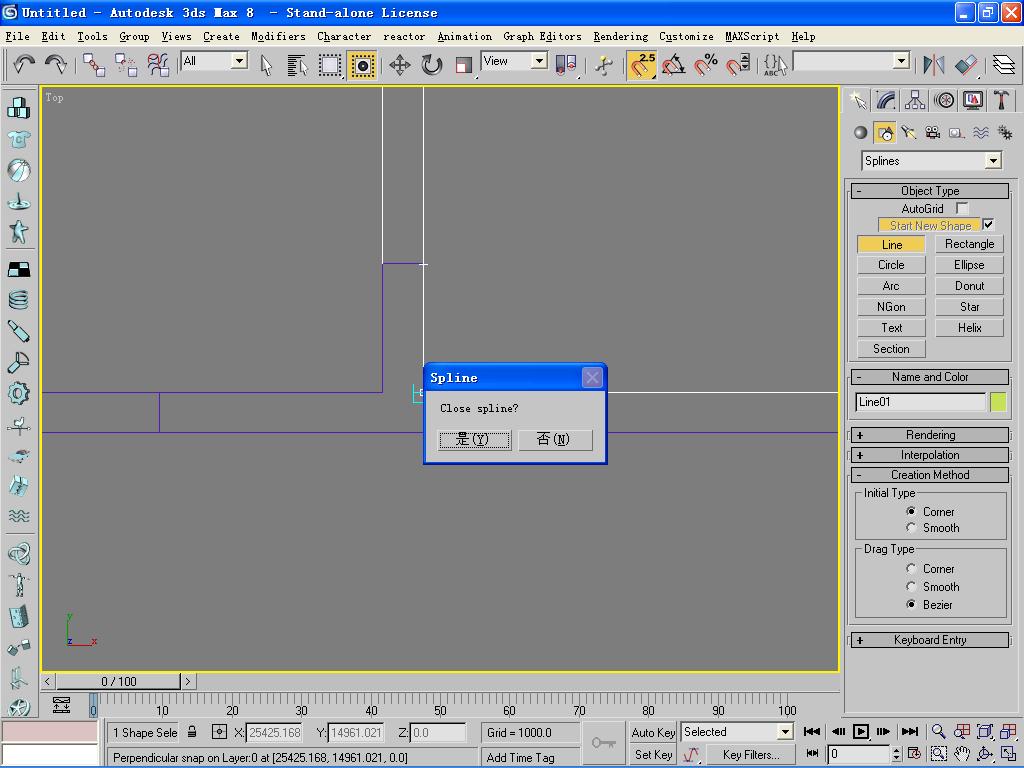Choose Corner under Drag Type
1024x768 pixels.
pyautogui.click(x=911, y=569)
